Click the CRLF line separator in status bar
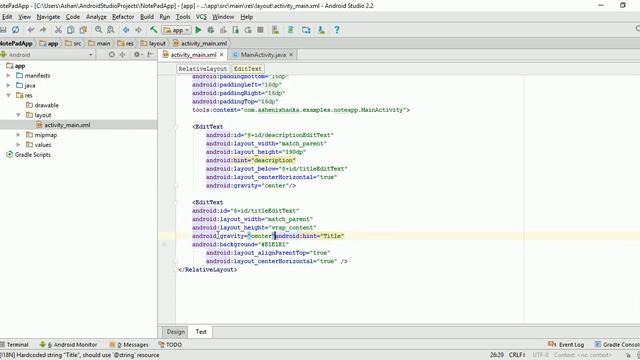This screenshot has height=360, width=640. 516,355
